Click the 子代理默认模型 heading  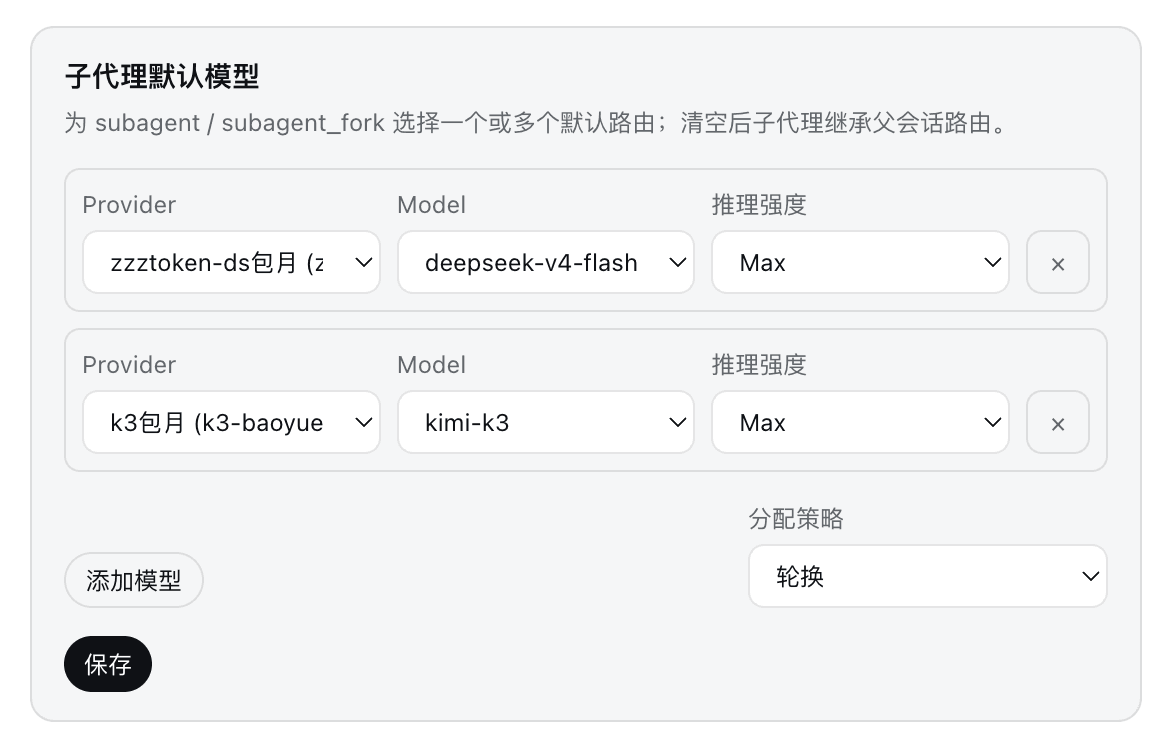click(162, 76)
